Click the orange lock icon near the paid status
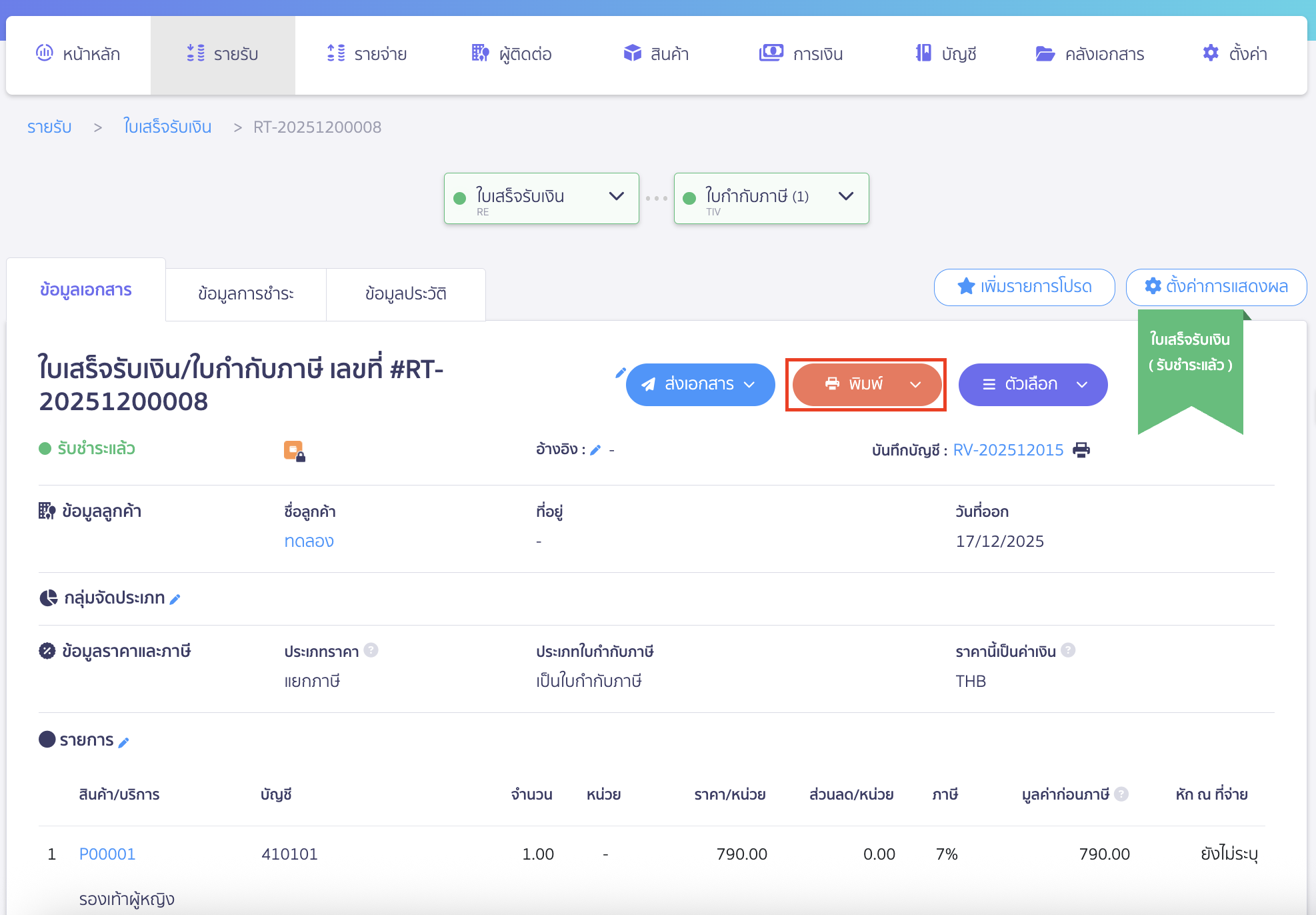Viewport: 1316px width, 915px height. 294,451
